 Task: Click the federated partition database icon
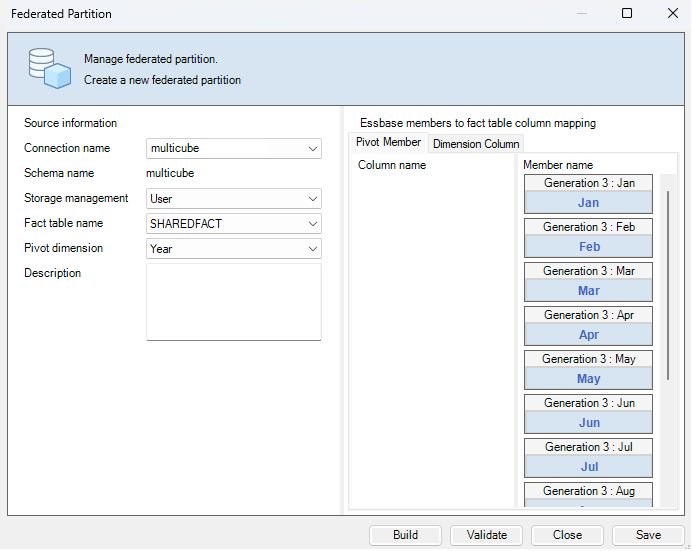[49, 67]
